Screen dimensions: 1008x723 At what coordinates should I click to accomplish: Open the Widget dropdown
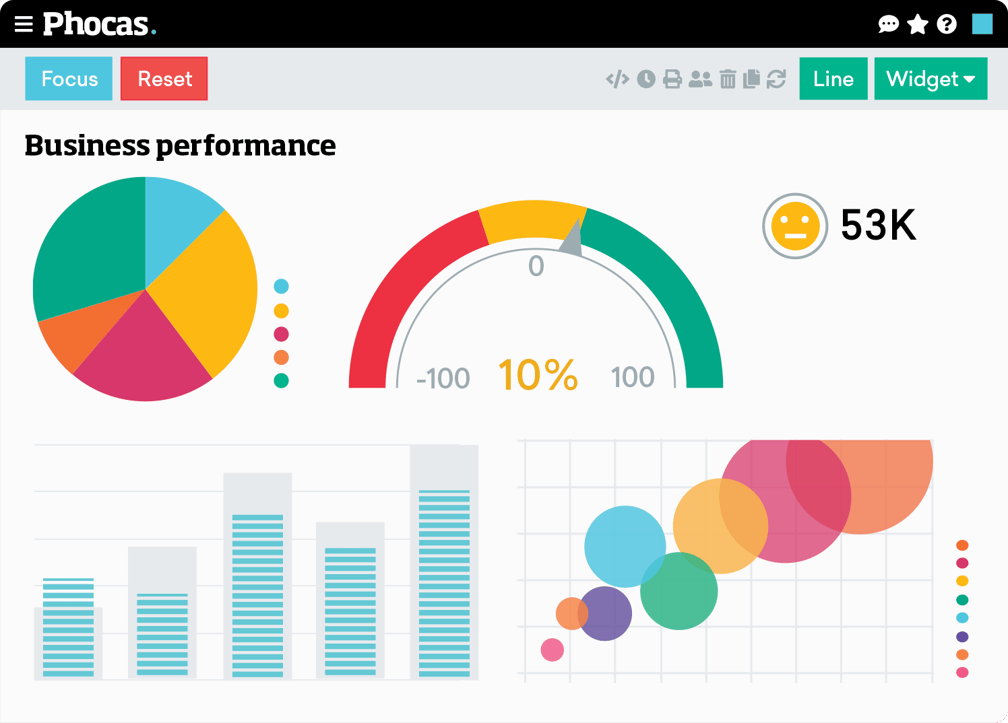930,78
